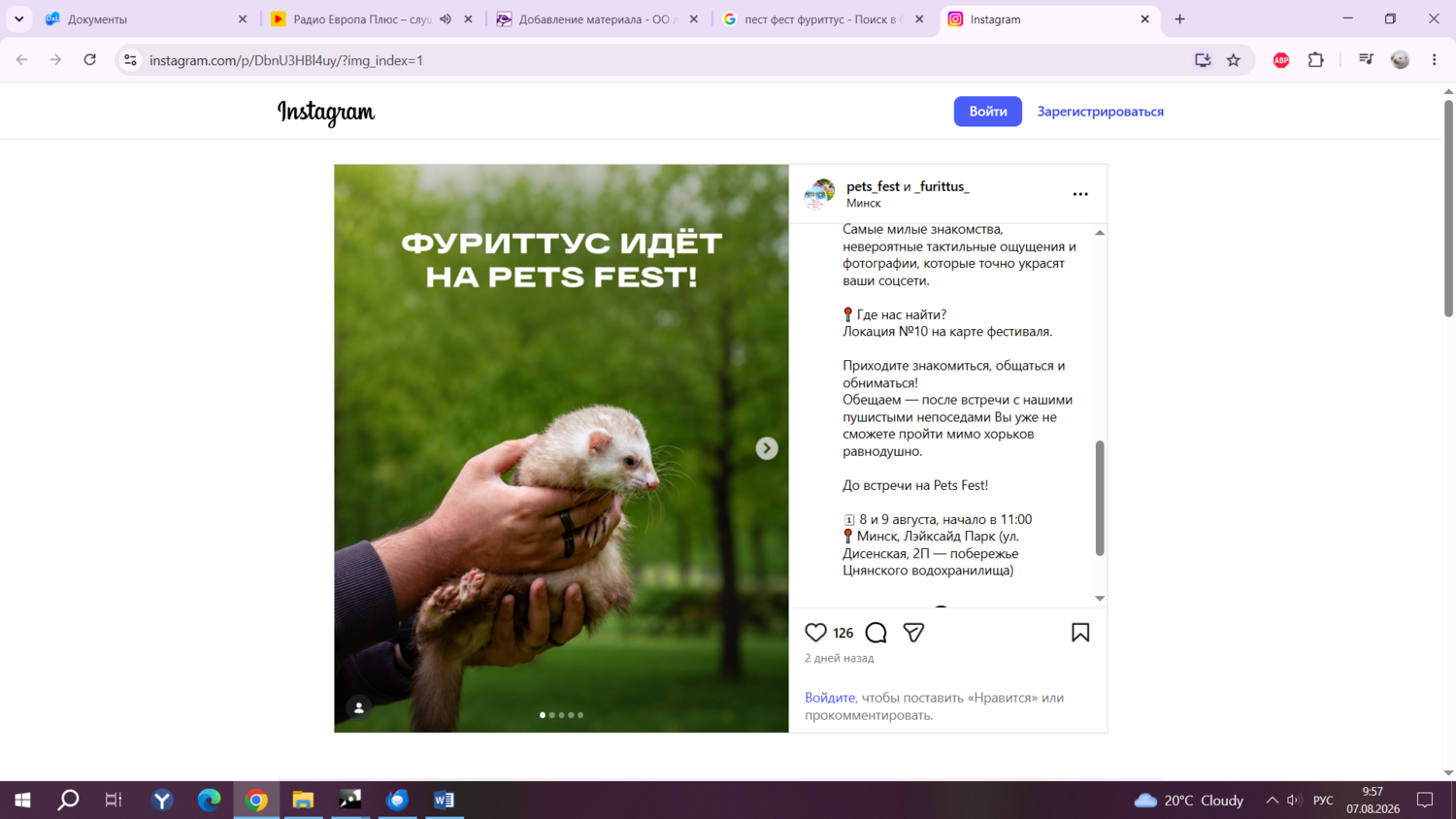Close the Радио Европа Плюс tab
The width and height of the screenshot is (1456, 819).
point(468,19)
